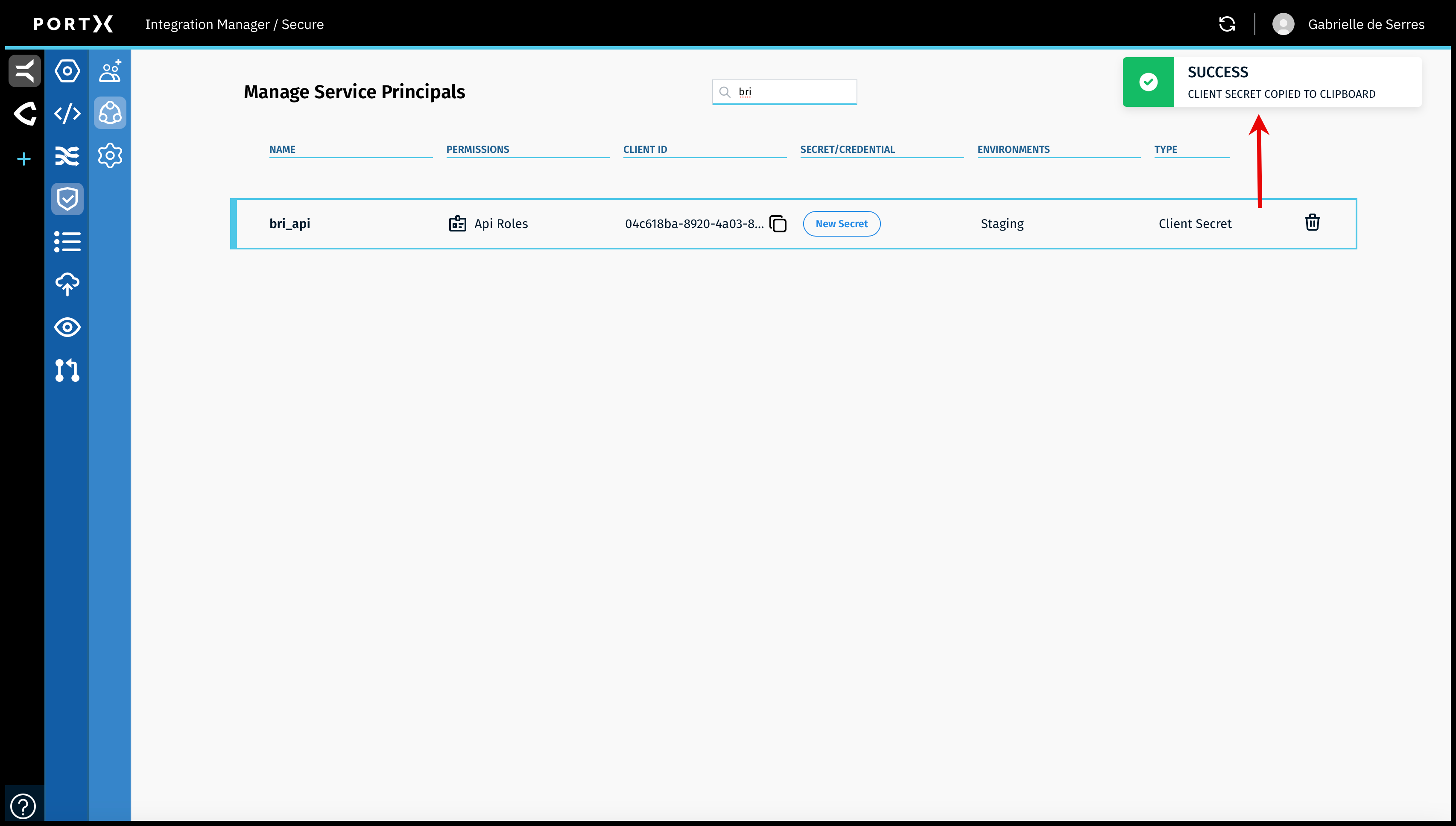Open the list view icon in the sidebar

pos(67,242)
